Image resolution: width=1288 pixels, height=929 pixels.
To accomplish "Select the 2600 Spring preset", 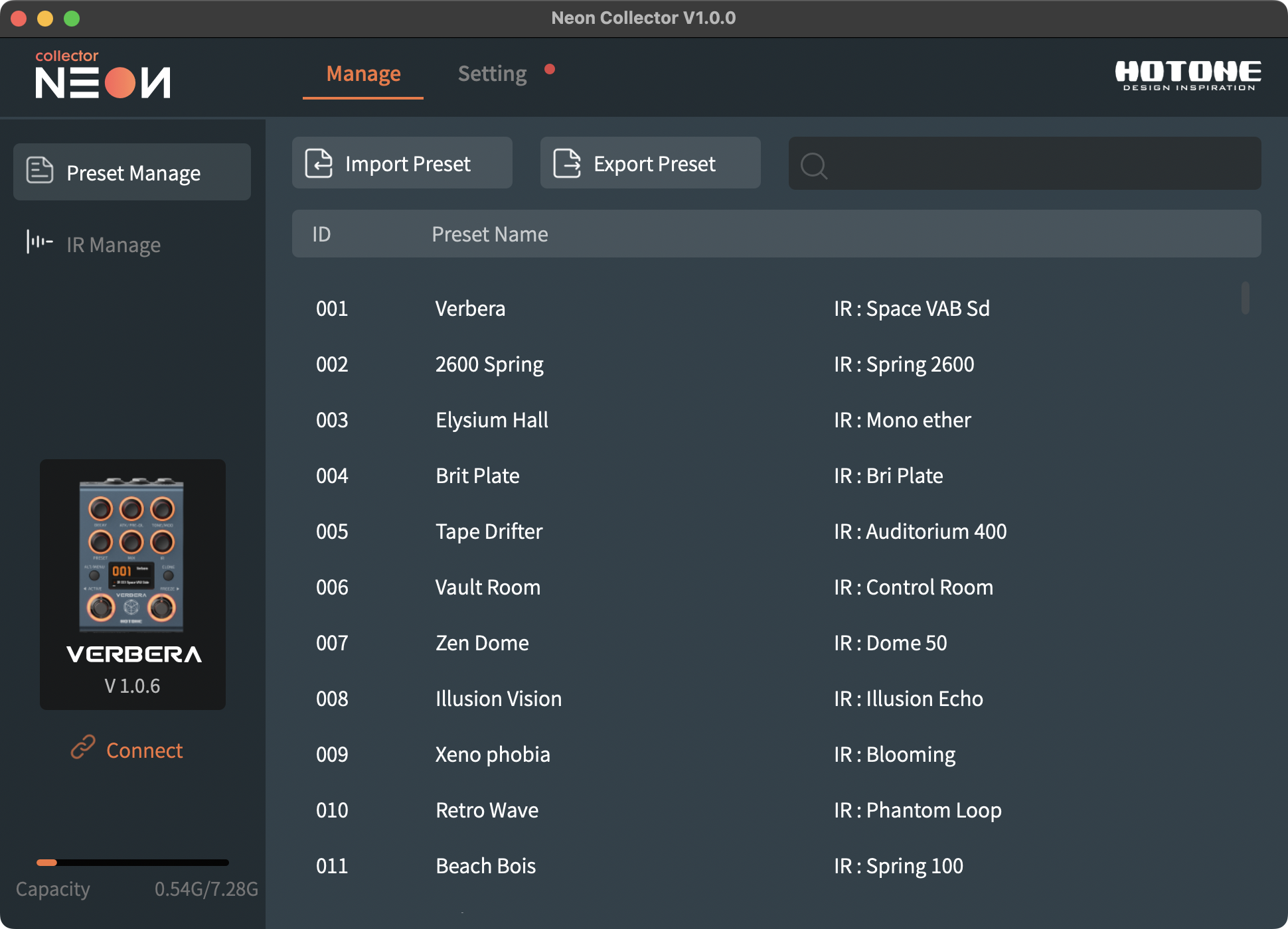I will coord(764,364).
